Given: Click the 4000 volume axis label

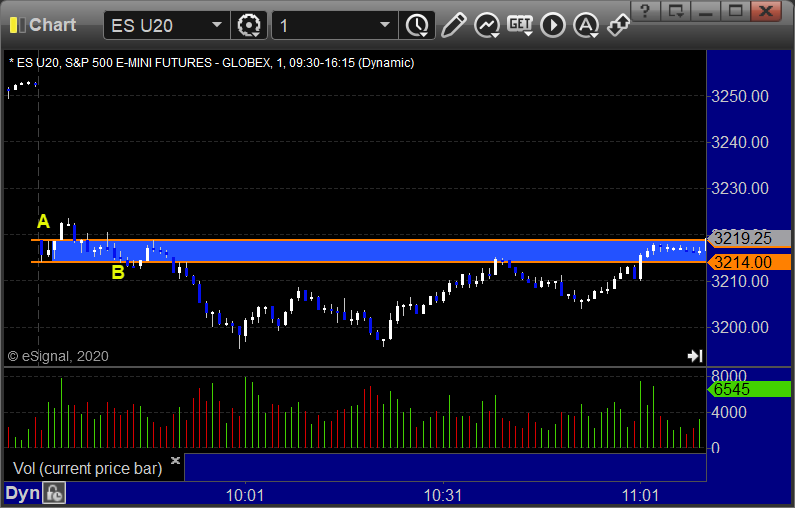Looking at the screenshot, I should click(x=729, y=412).
